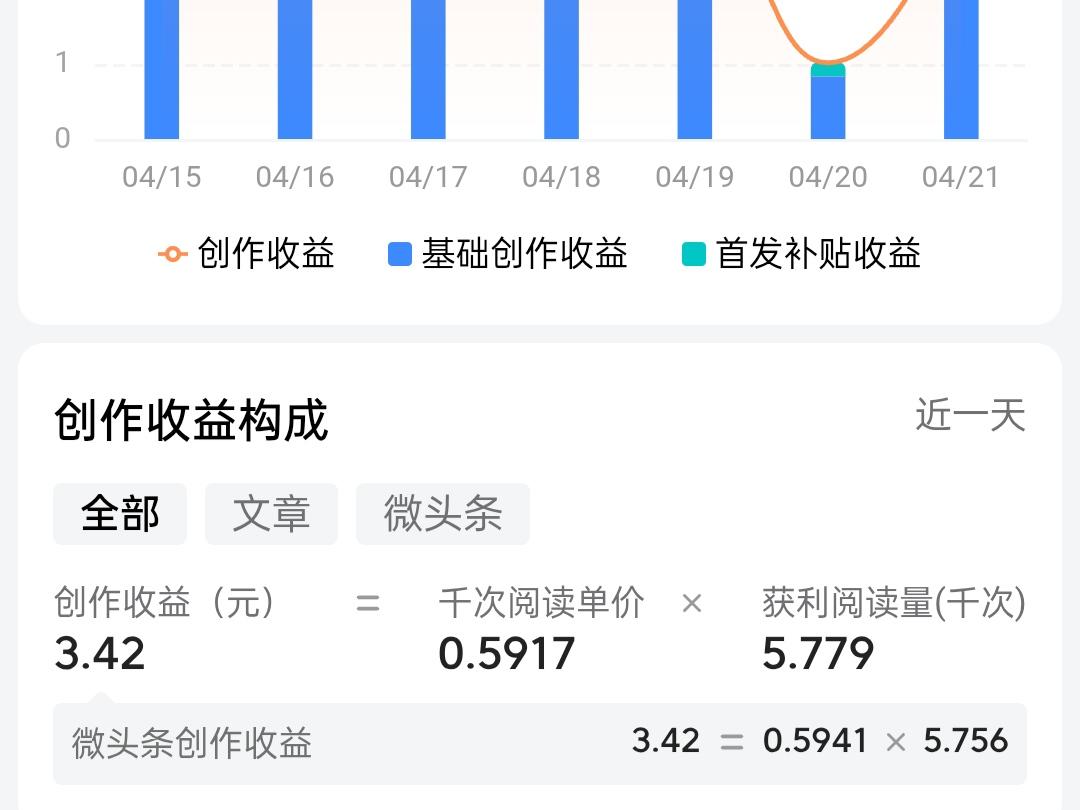Switch to the 文章 tab
The image size is (1080, 810).
click(x=271, y=514)
